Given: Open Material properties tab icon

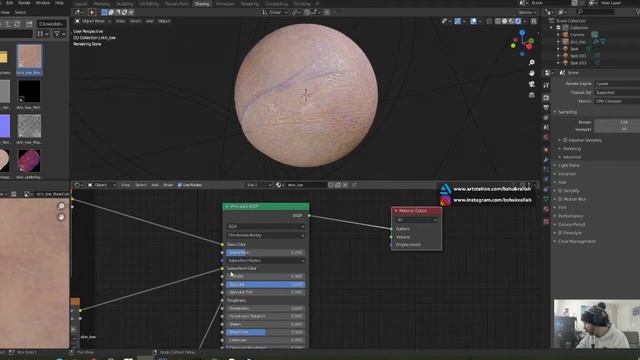Looking at the screenshot, I should pyautogui.click(x=546, y=209).
